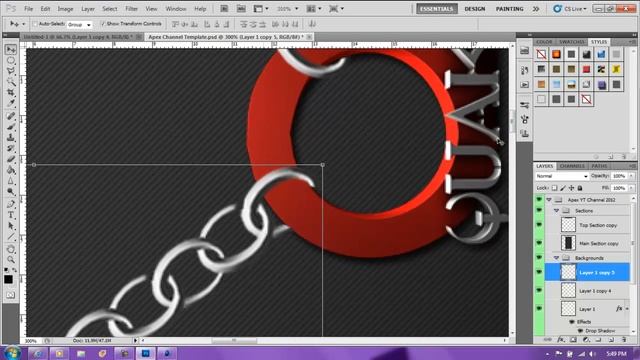Collapse the Apex YT Channel 2012 group
The height and width of the screenshot is (360, 640).
coord(549,200)
